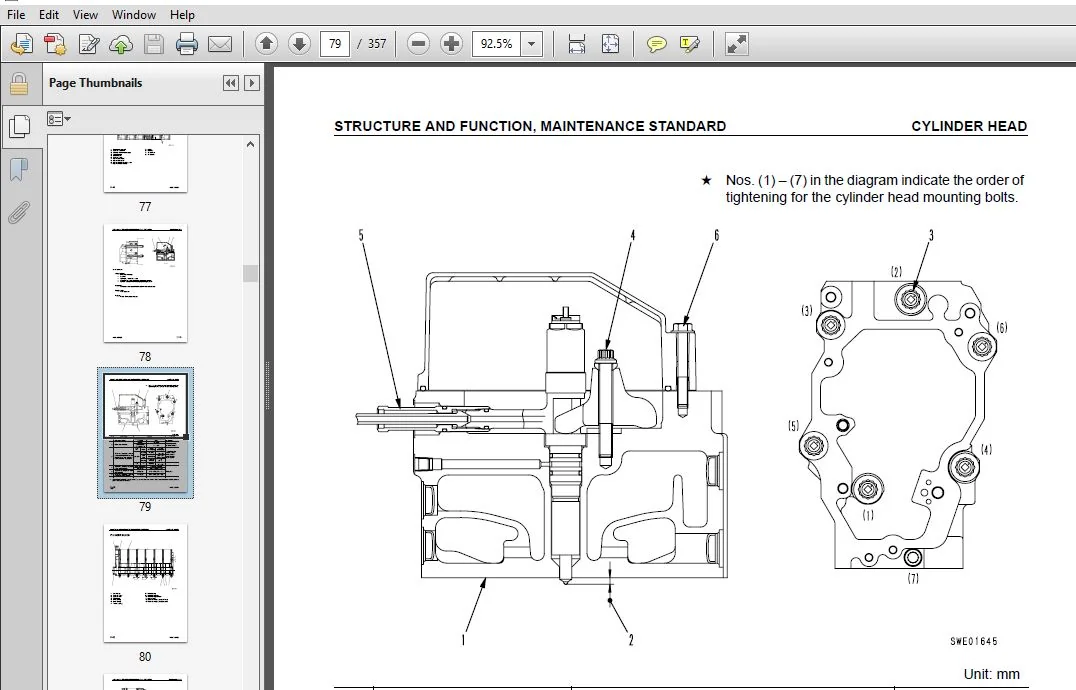Open the thumbnails options dropdown menu

tap(59, 119)
